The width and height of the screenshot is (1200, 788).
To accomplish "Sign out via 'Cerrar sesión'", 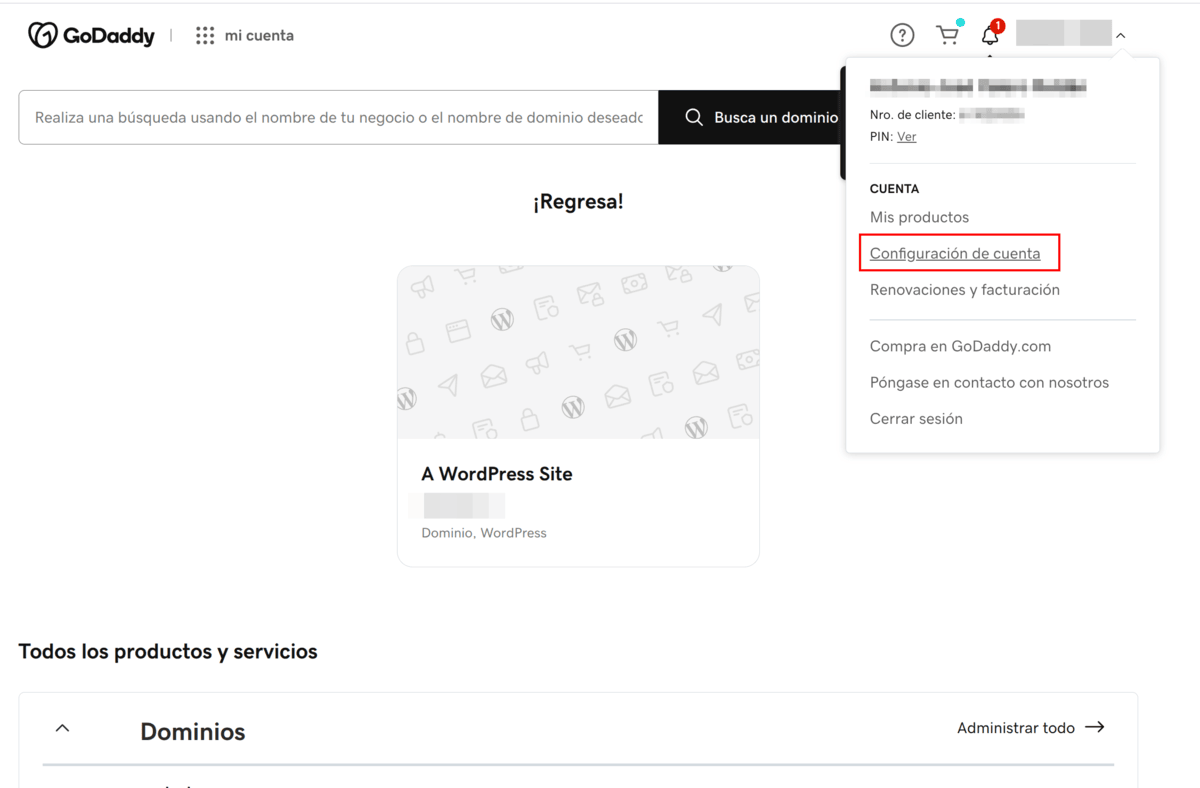I will click(916, 418).
